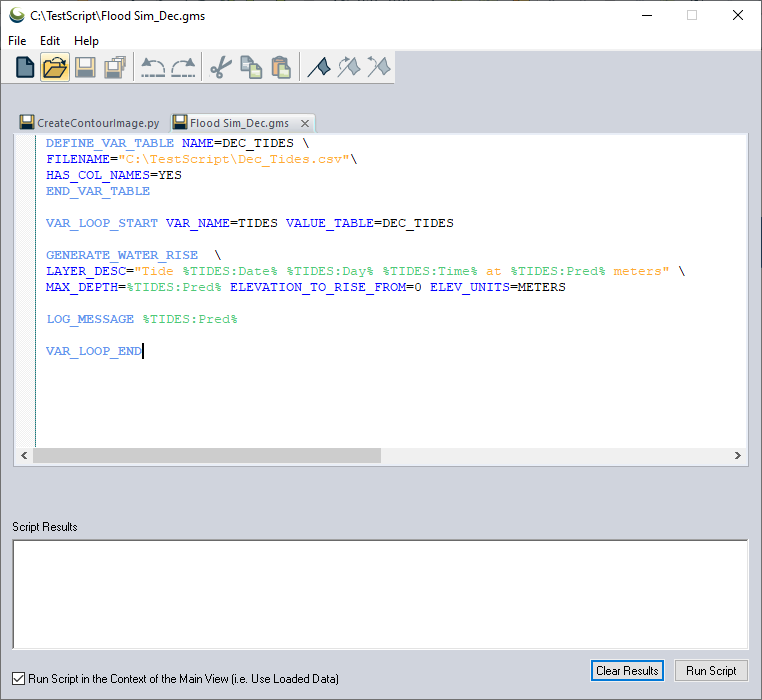Close the Flood Sim_Dec.gms tab
The height and width of the screenshot is (700, 762).
pyautogui.click(x=304, y=124)
